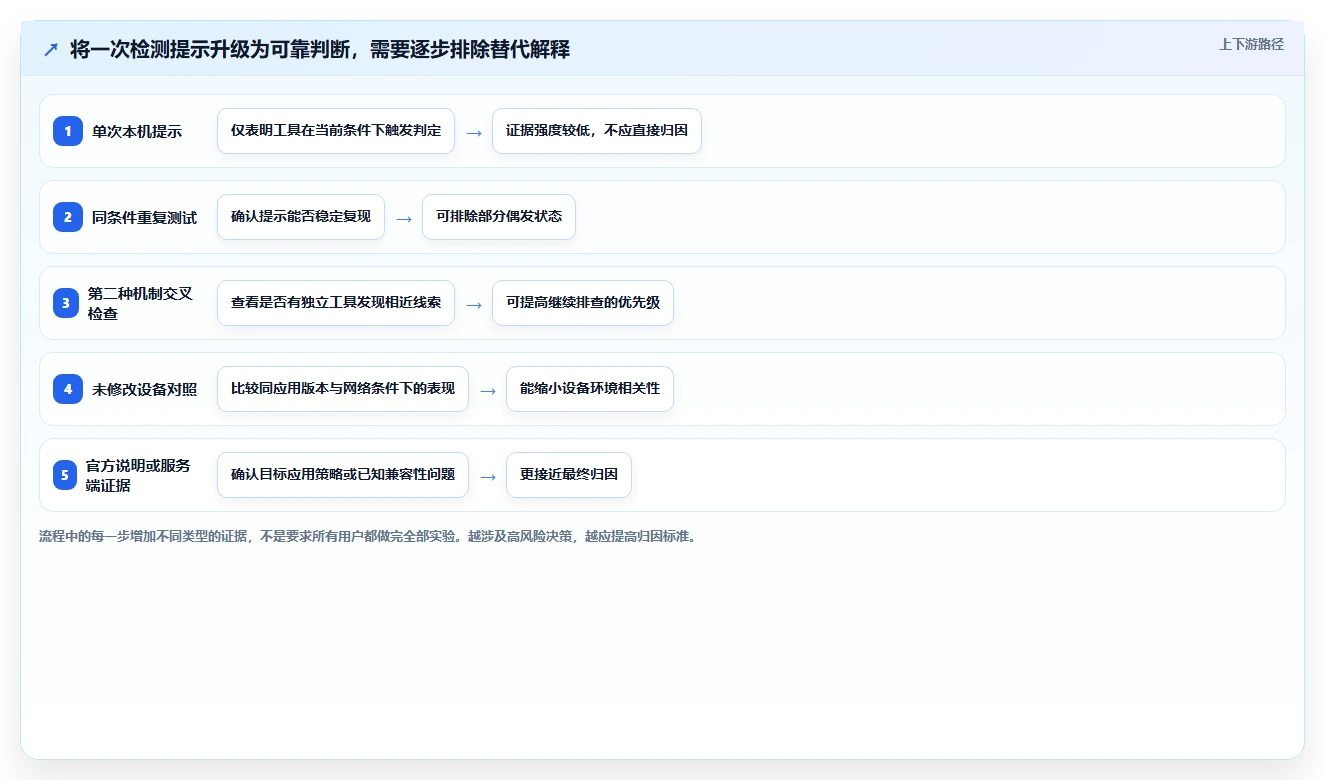The image size is (1325, 780).
Task: Select step badge 4 for 未修改设备对照
Action: pyautogui.click(x=68, y=389)
